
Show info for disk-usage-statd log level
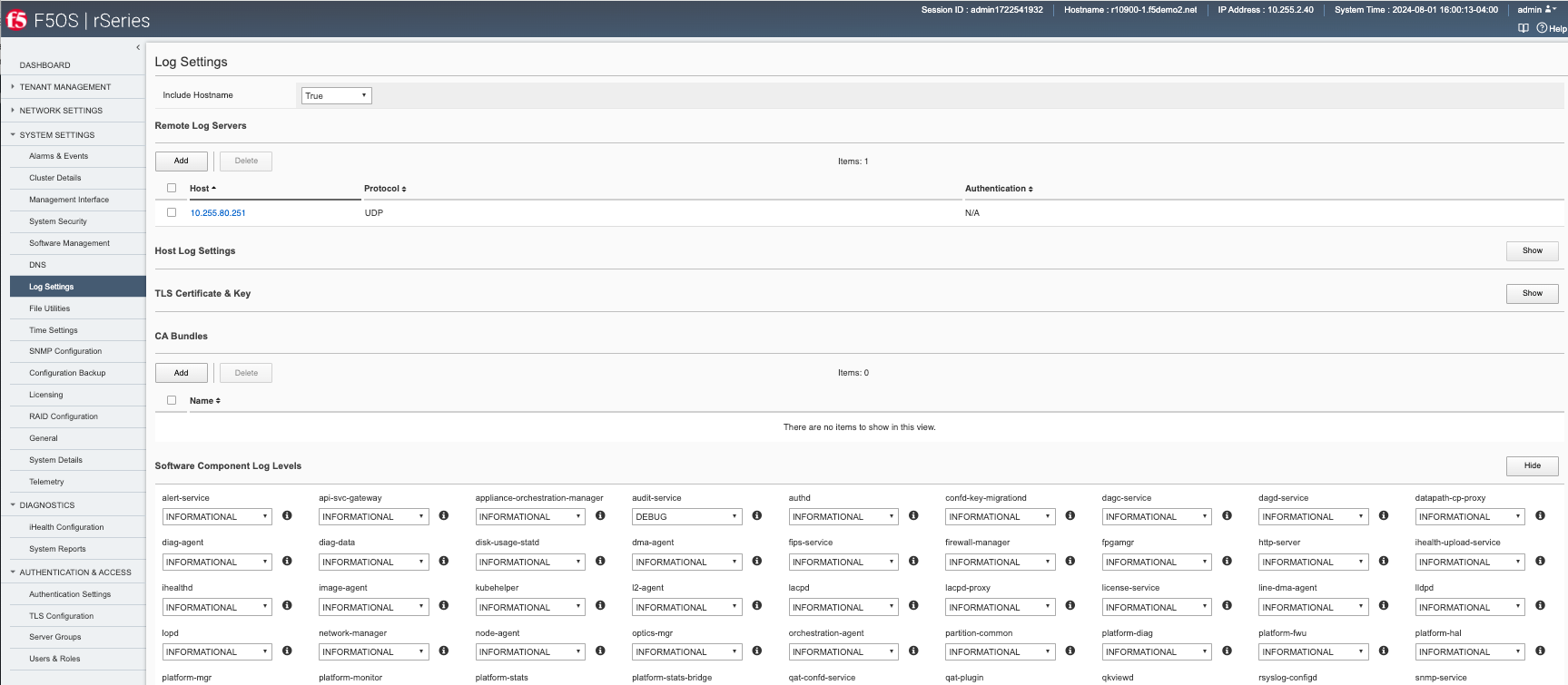tap(600, 561)
